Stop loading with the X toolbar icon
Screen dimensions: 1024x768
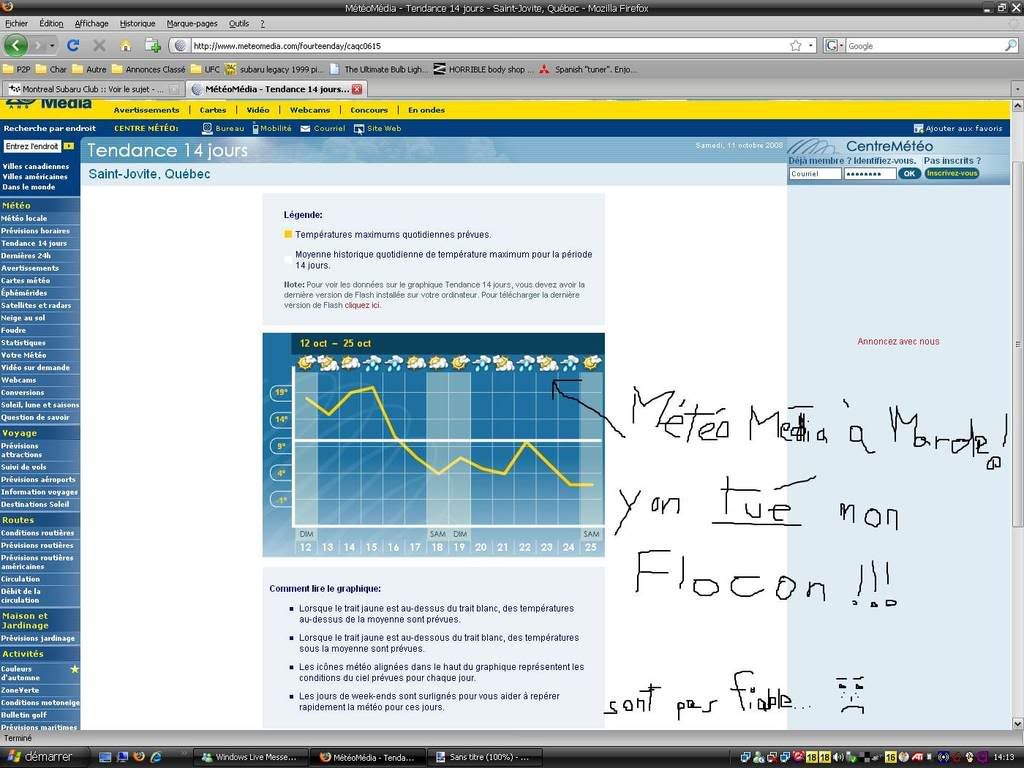coord(99,46)
